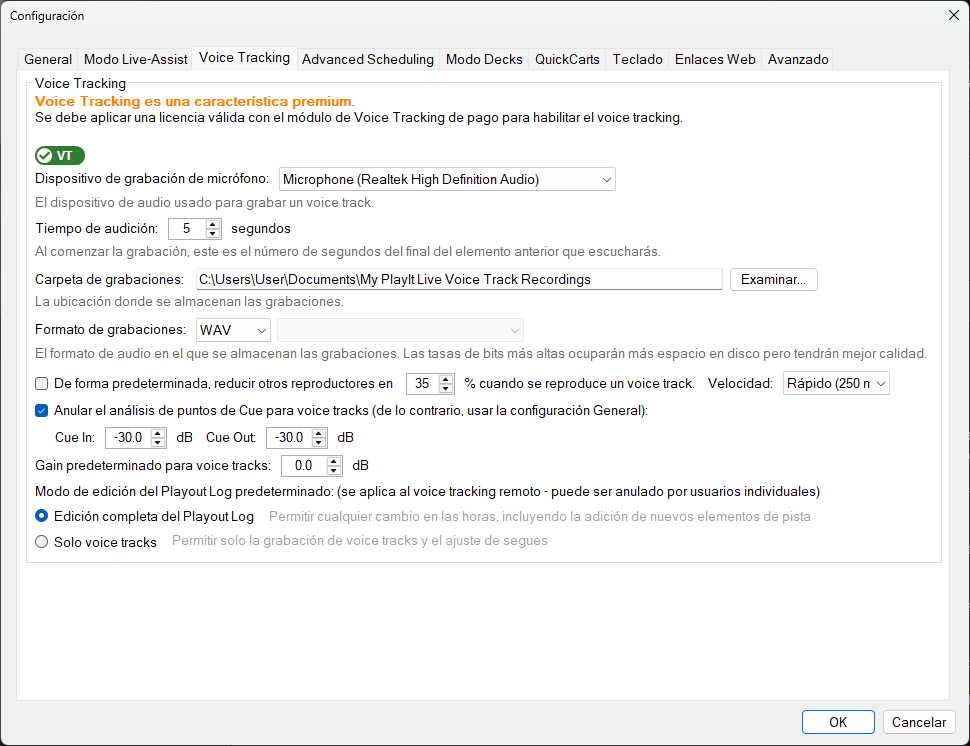Enable reducing other players by default checkbox
The width and height of the screenshot is (970, 746).
tap(41, 384)
